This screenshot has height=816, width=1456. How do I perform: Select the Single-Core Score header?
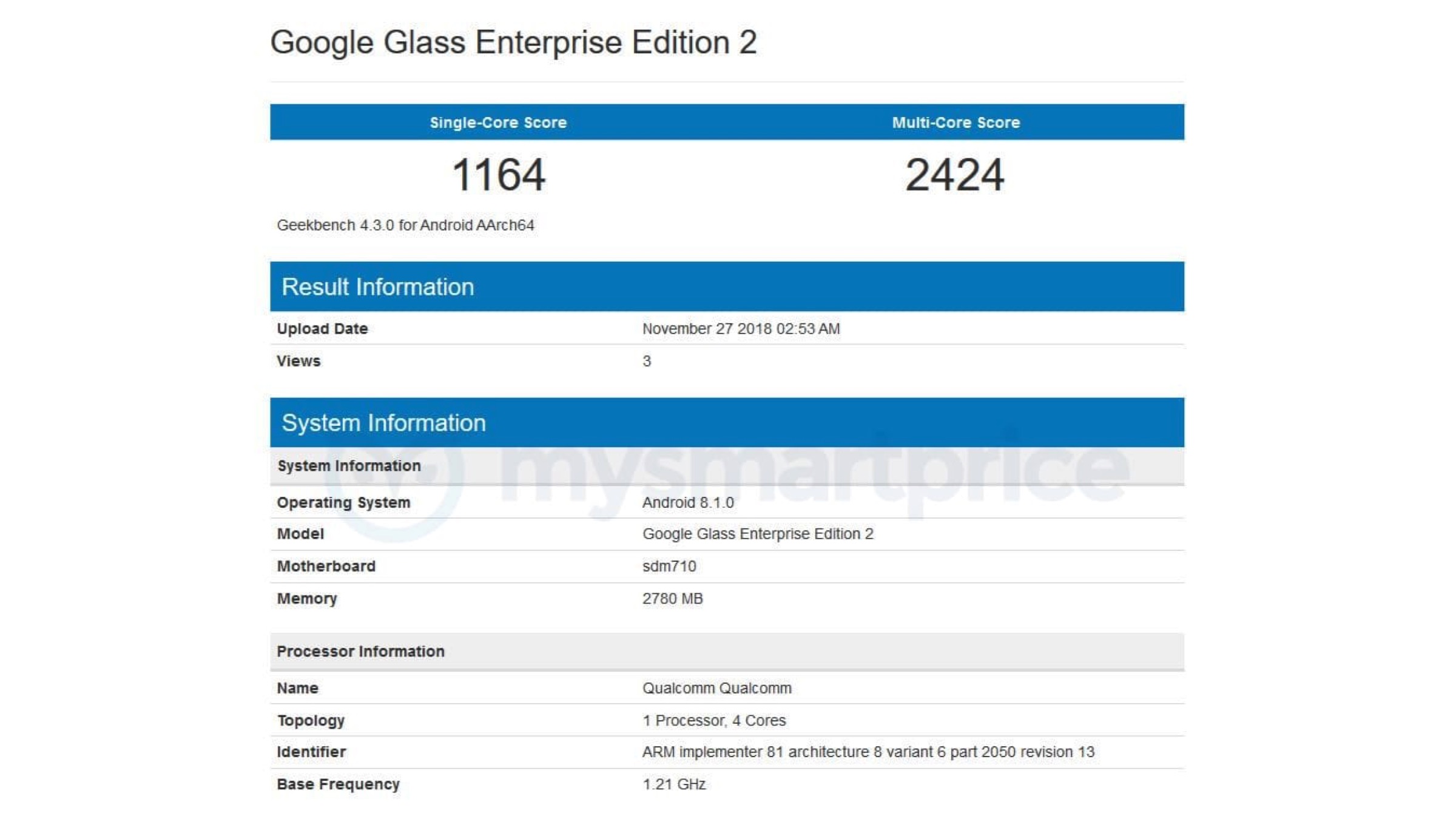pyautogui.click(x=498, y=123)
